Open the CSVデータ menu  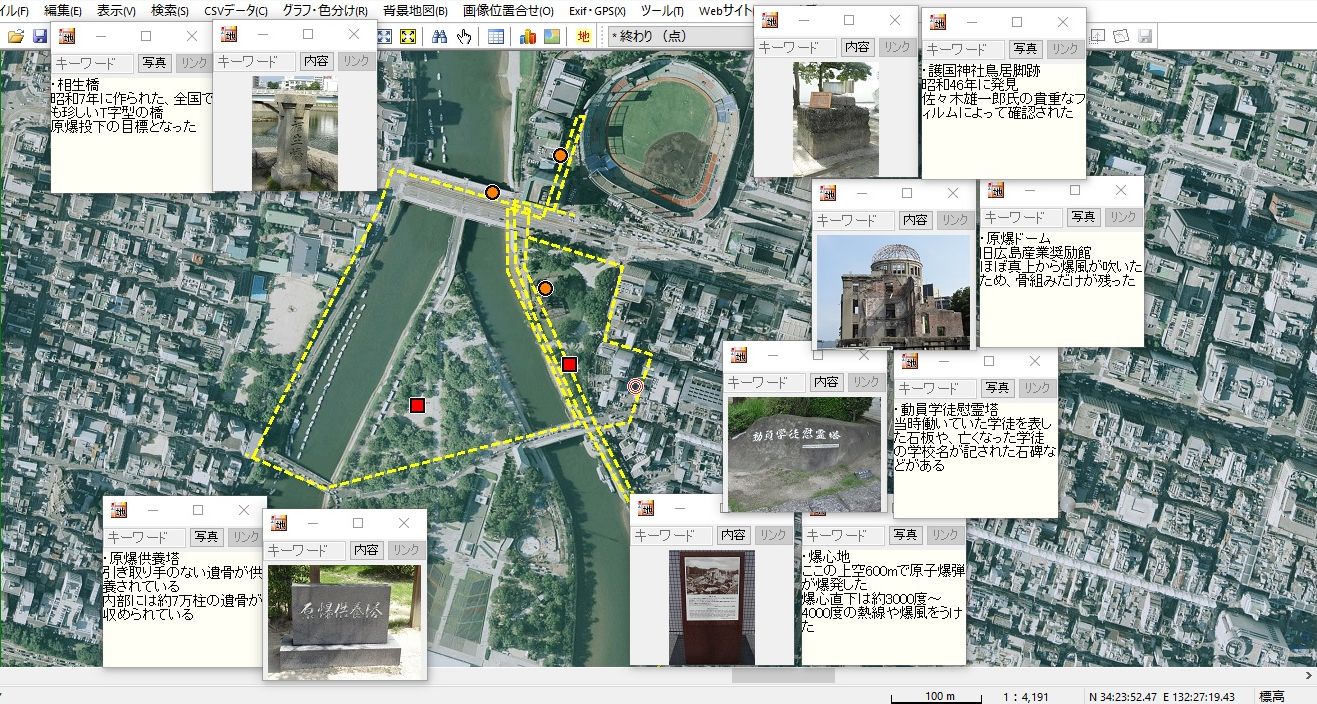[x=235, y=11]
